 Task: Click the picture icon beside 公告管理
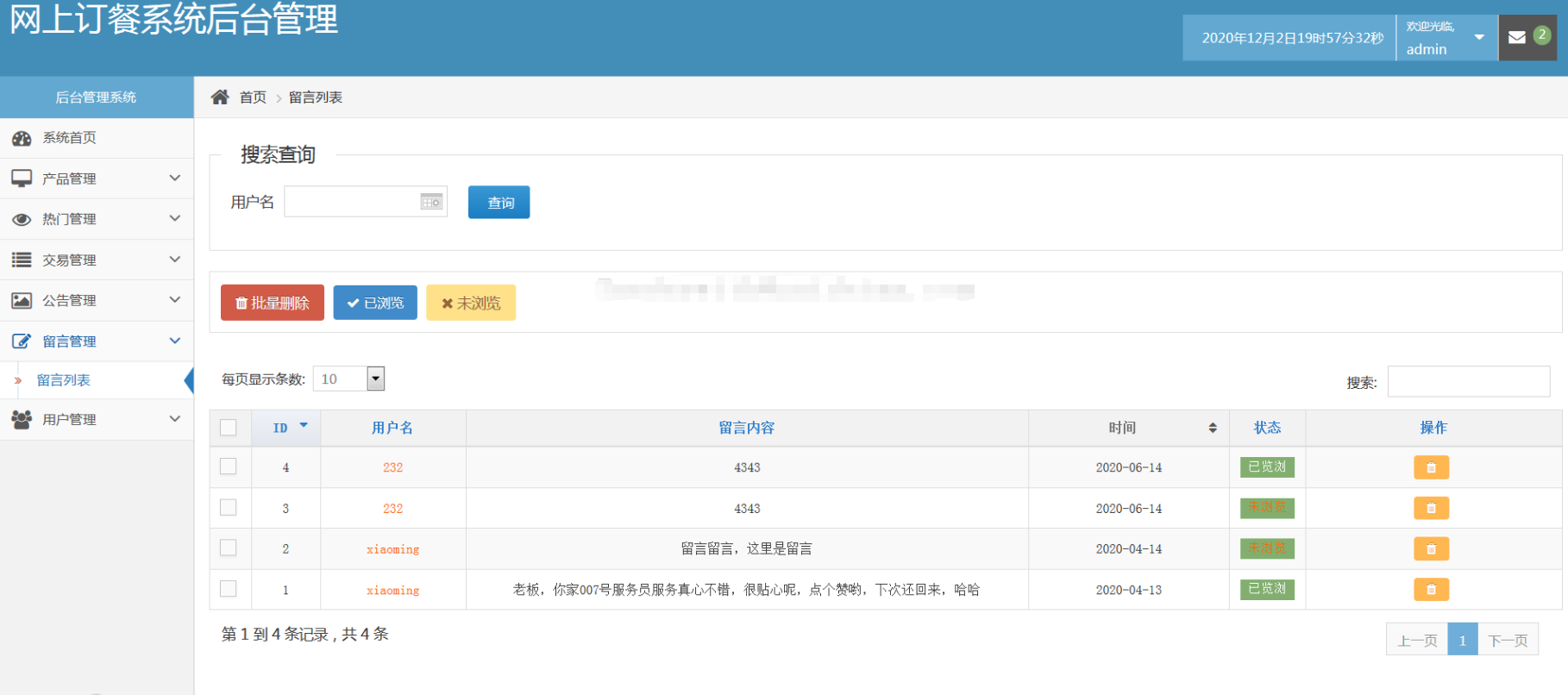pyautogui.click(x=22, y=300)
